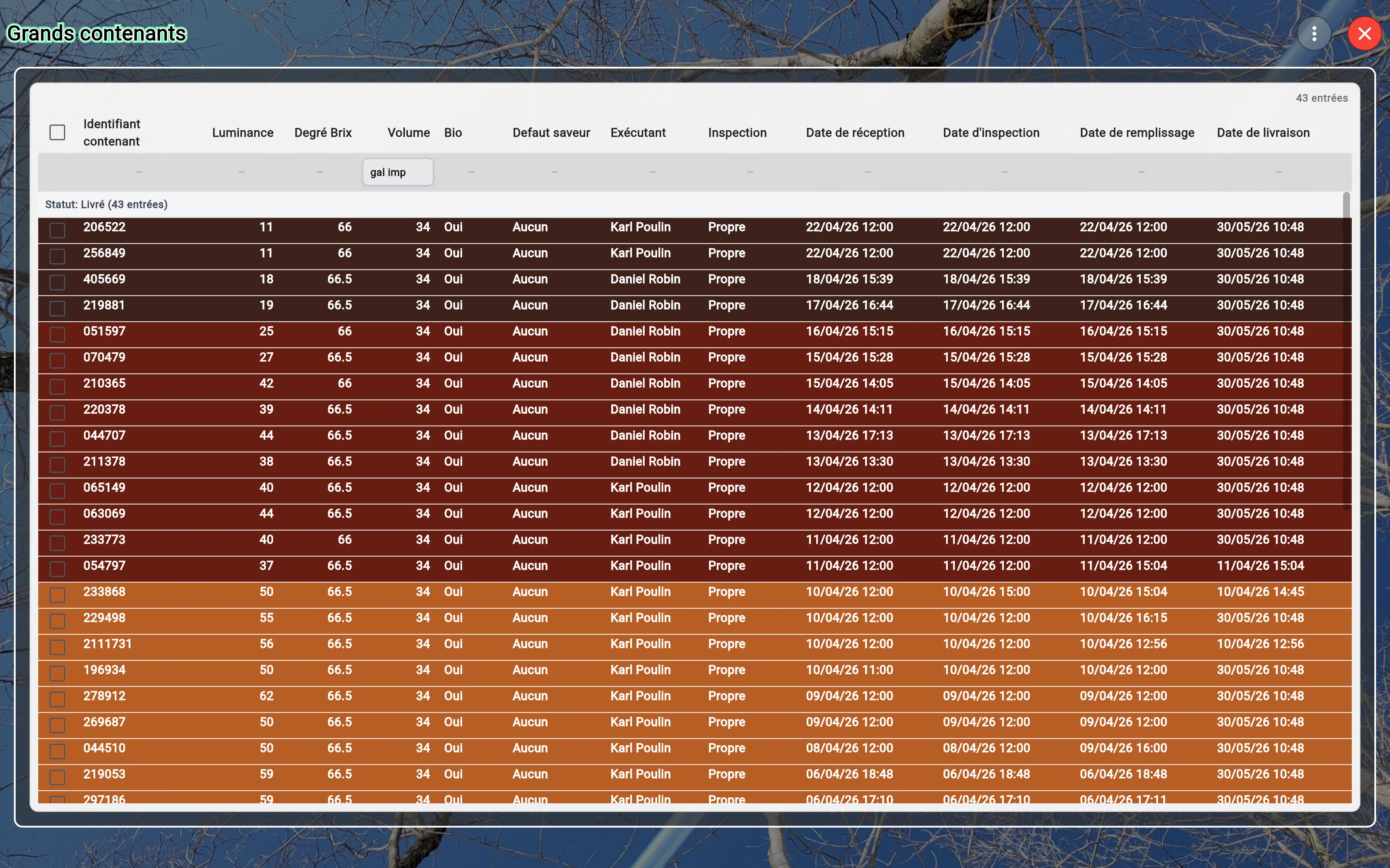
Task: Open the gal imp volume unit dropdown
Action: pos(397,172)
